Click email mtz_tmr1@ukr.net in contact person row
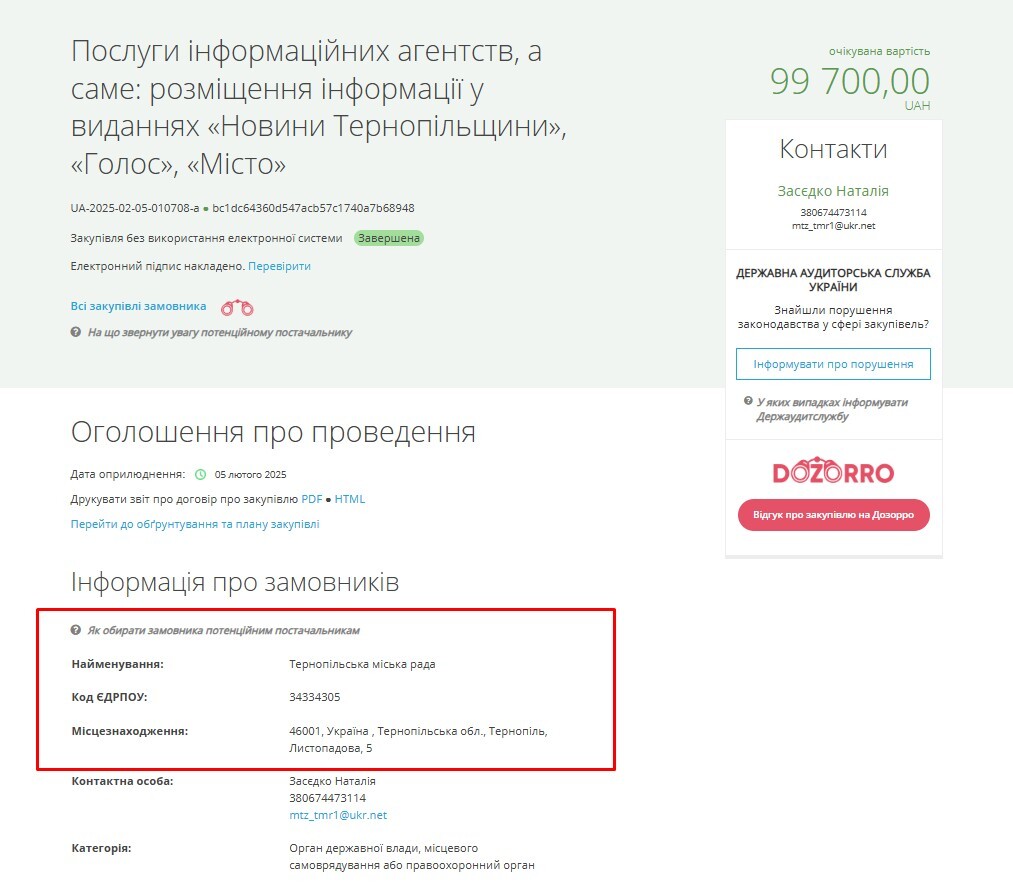 (x=338, y=816)
